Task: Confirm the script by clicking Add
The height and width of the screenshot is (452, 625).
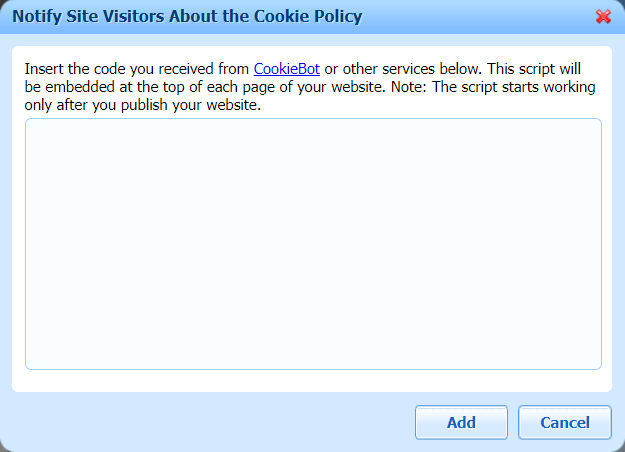Action: point(461,422)
